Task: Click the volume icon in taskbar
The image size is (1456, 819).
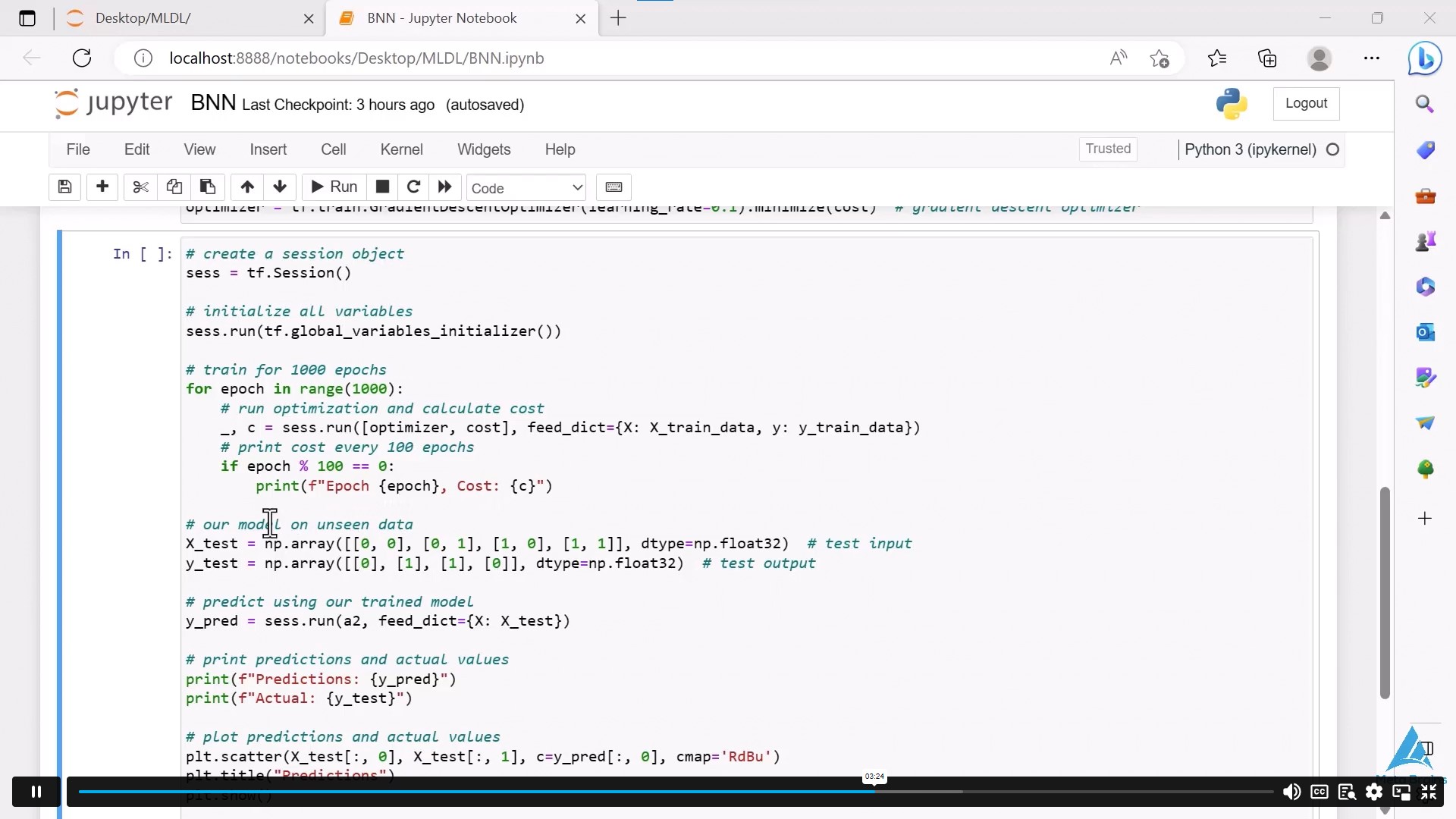Action: tap(1291, 792)
